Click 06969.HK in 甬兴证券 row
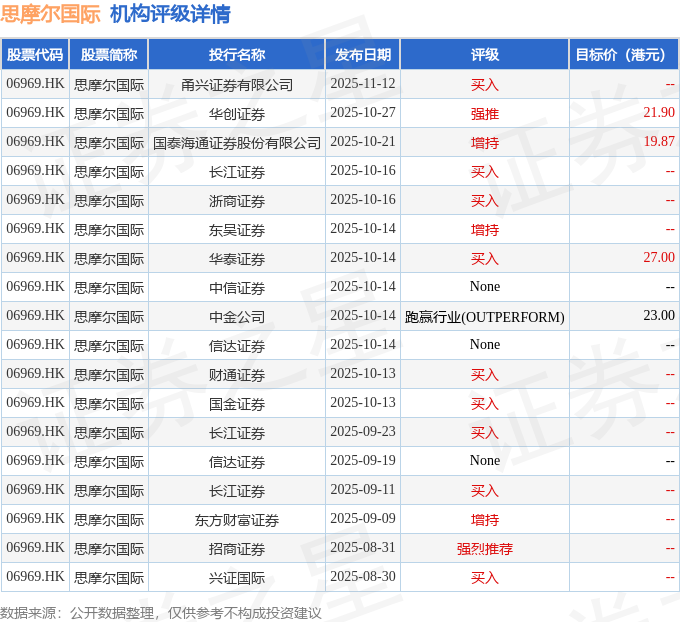 click(x=35, y=83)
